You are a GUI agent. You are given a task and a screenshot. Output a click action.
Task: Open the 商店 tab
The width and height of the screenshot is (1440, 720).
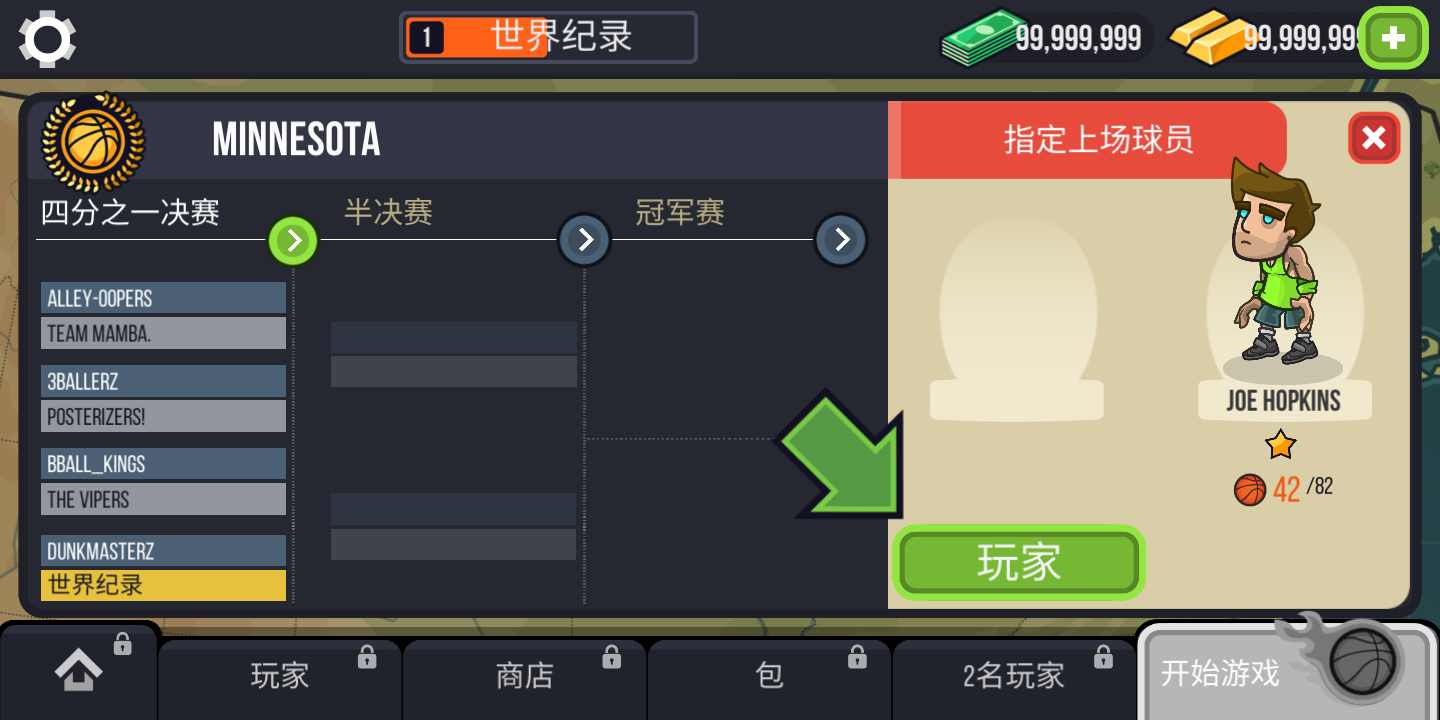(x=525, y=676)
